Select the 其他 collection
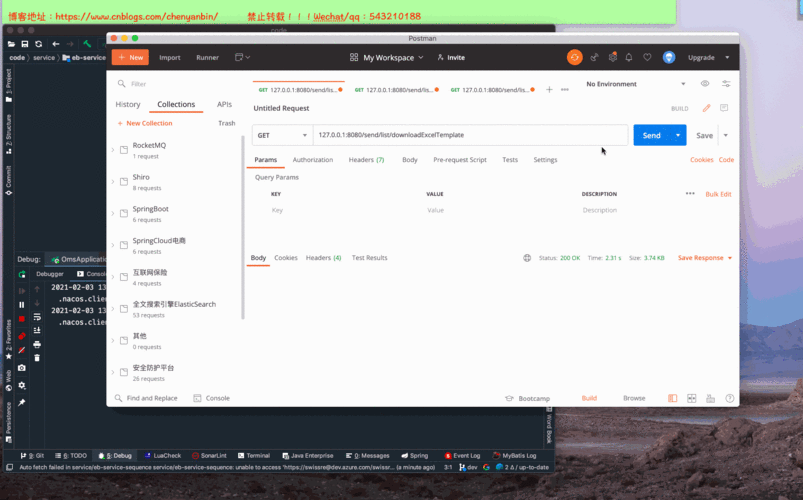Viewport: 803px width, 500px height. point(174,341)
